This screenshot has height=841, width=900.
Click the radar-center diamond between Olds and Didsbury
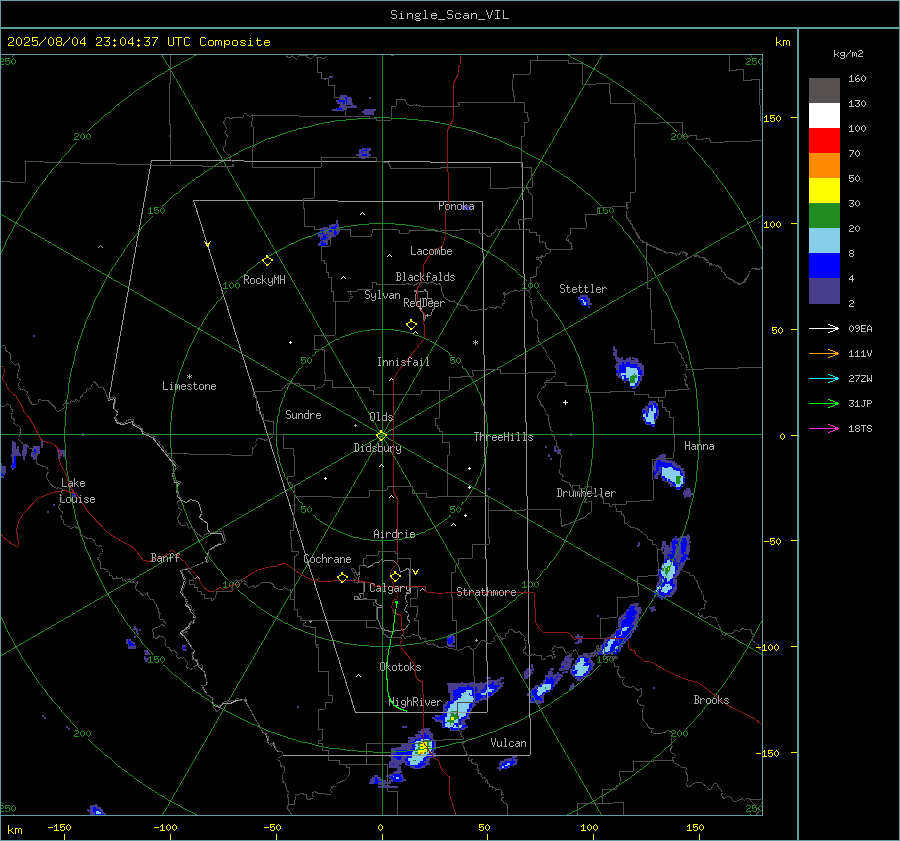click(x=382, y=436)
